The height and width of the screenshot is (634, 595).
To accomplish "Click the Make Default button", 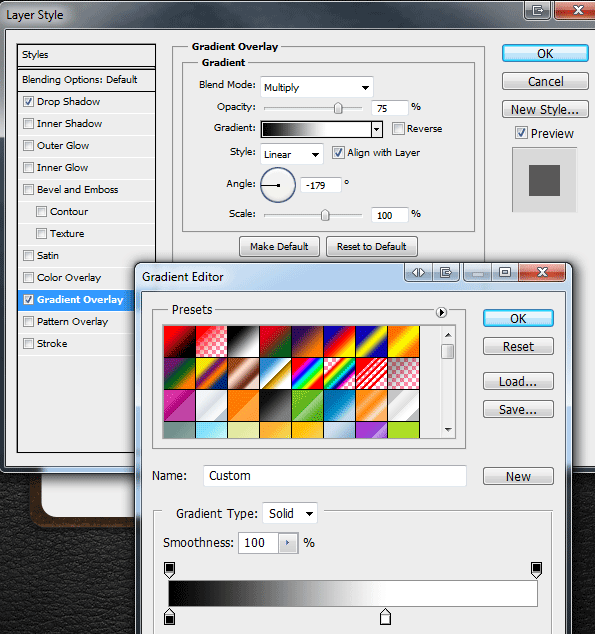I will [279, 247].
